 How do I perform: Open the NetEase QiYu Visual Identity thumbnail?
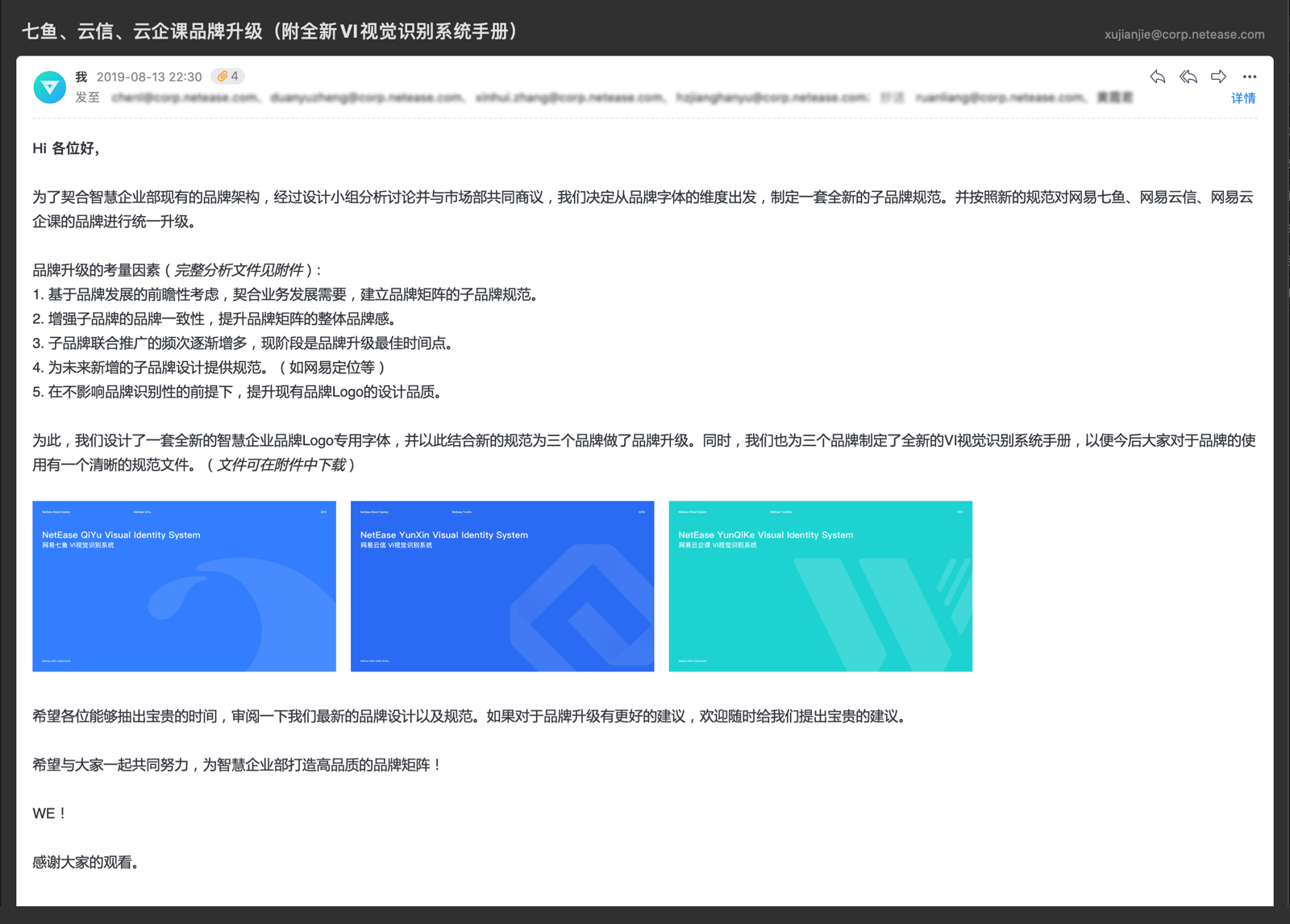coord(184,586)
